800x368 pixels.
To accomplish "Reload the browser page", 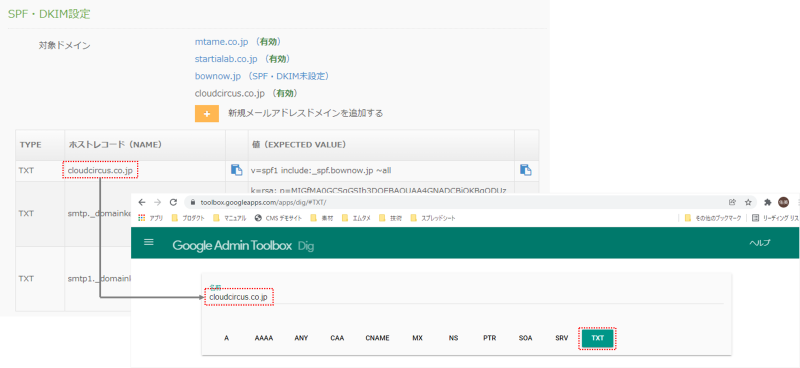I will pos(173,202).
